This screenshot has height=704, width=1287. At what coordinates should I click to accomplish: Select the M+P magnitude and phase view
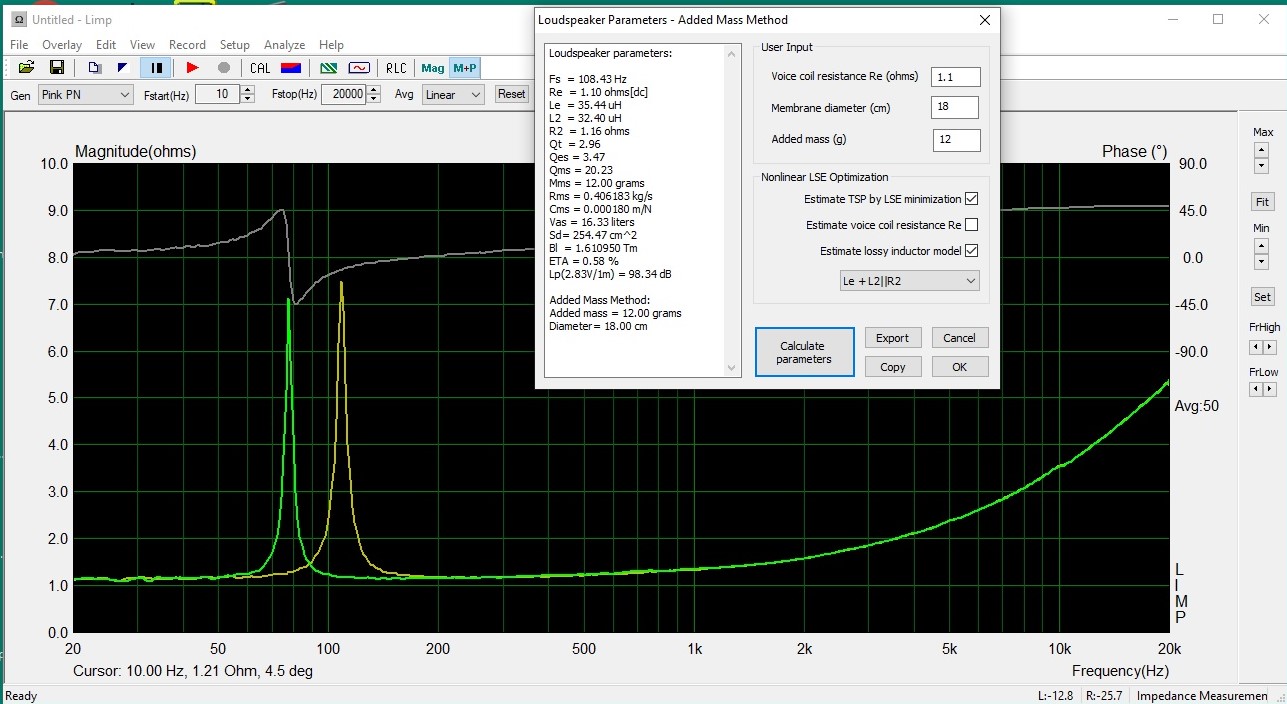click(x=465, y=68)
